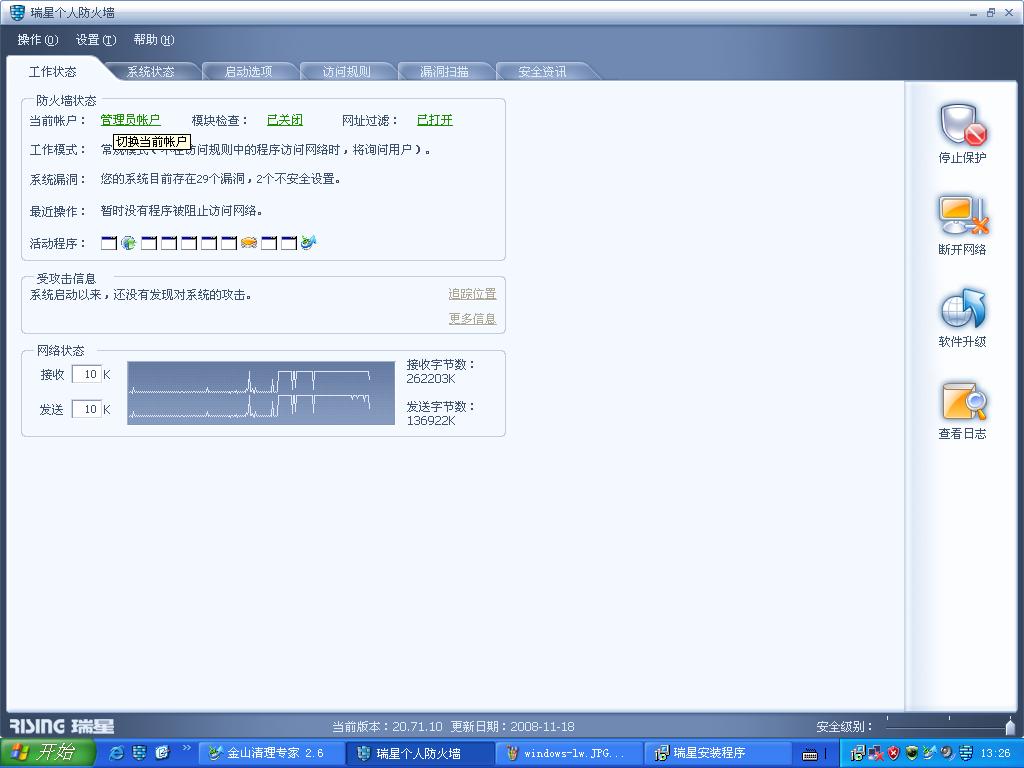Screen dimensions: 1024x768
Task: Click the 已关闭 module check link
Action: (x=285, y=120)
